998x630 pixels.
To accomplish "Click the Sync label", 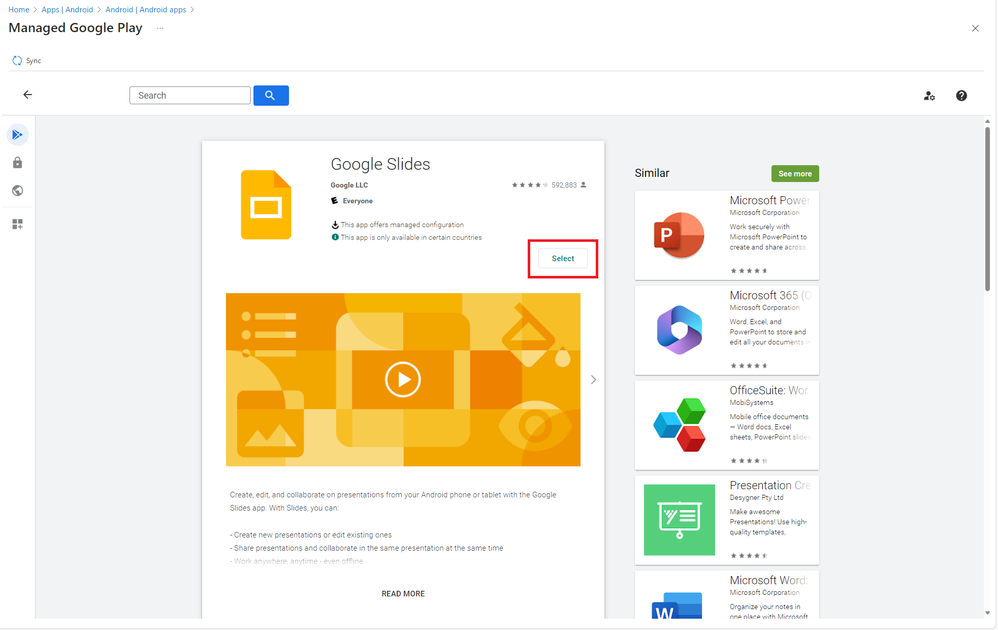I will point(34,61).
